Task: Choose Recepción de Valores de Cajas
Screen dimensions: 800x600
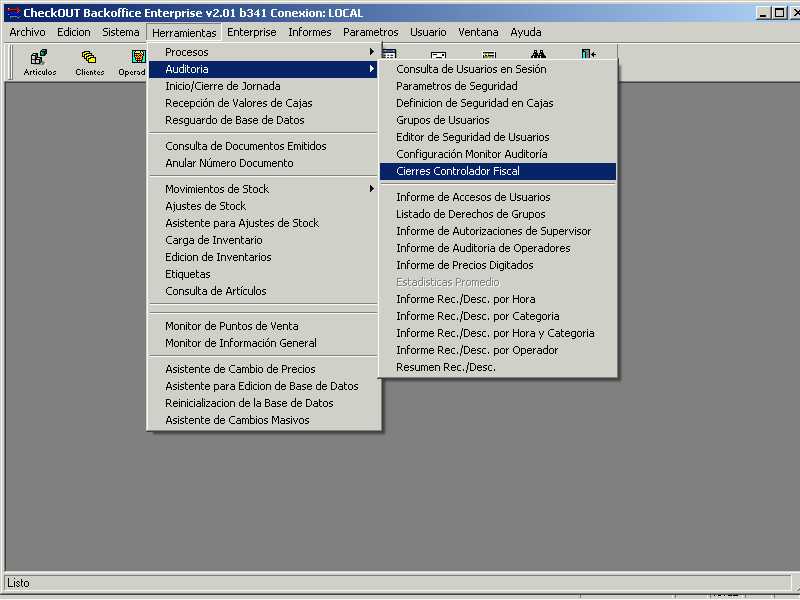Action: coord(263,103)
